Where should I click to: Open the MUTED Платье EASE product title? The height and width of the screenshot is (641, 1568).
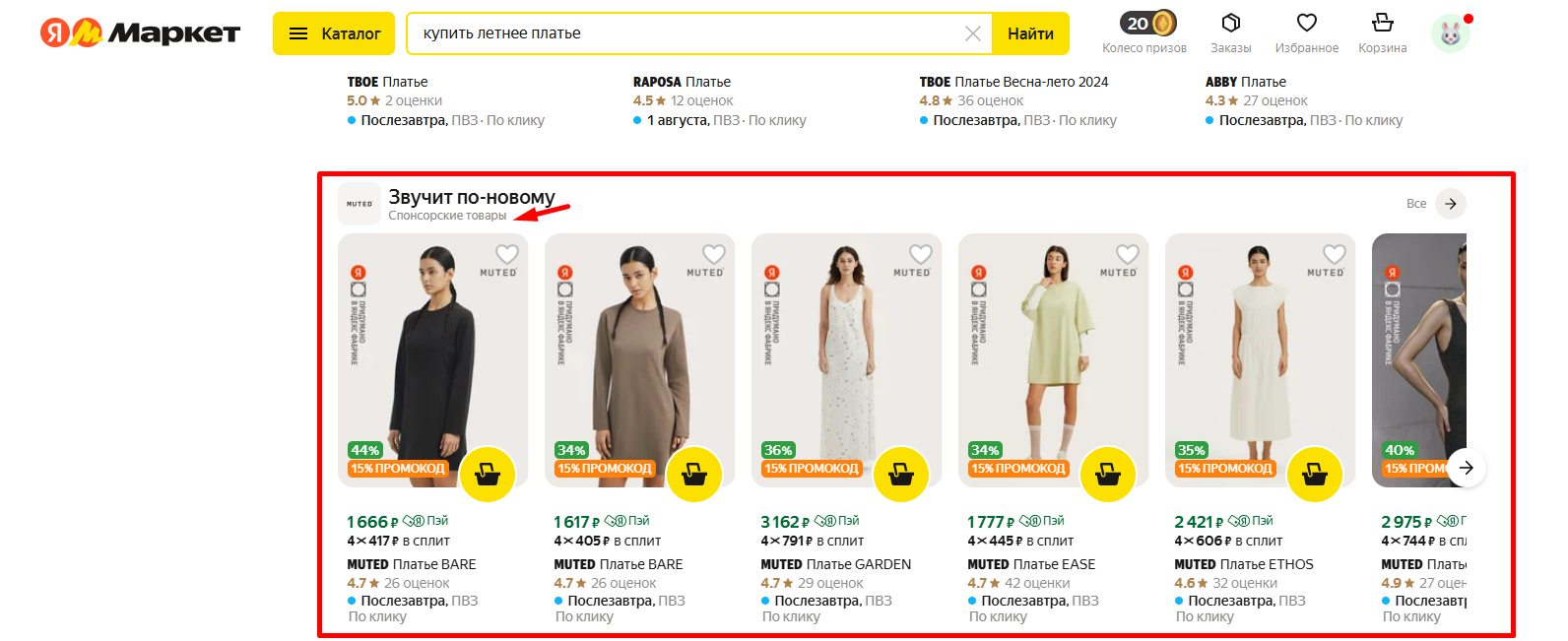pyautogui.click(x=1031, y=564)
